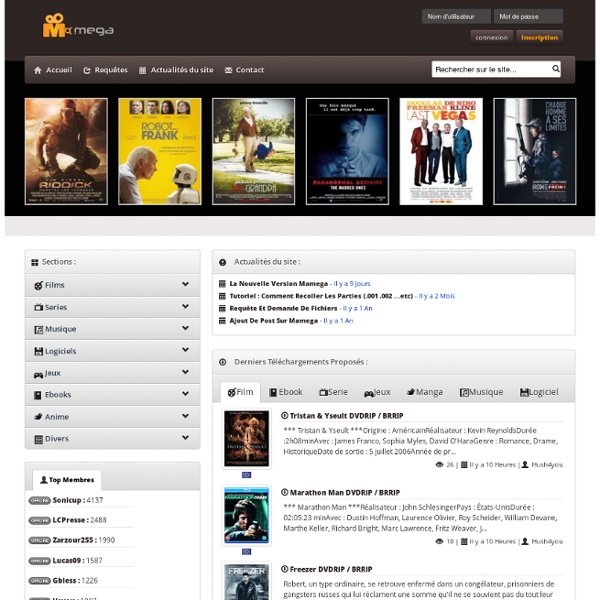The height and width of the screenshot is (600, 600).
Task: Click the views eye icon on Tristan & Yseult
Action: pyautogui.click(x=439, y=465)
